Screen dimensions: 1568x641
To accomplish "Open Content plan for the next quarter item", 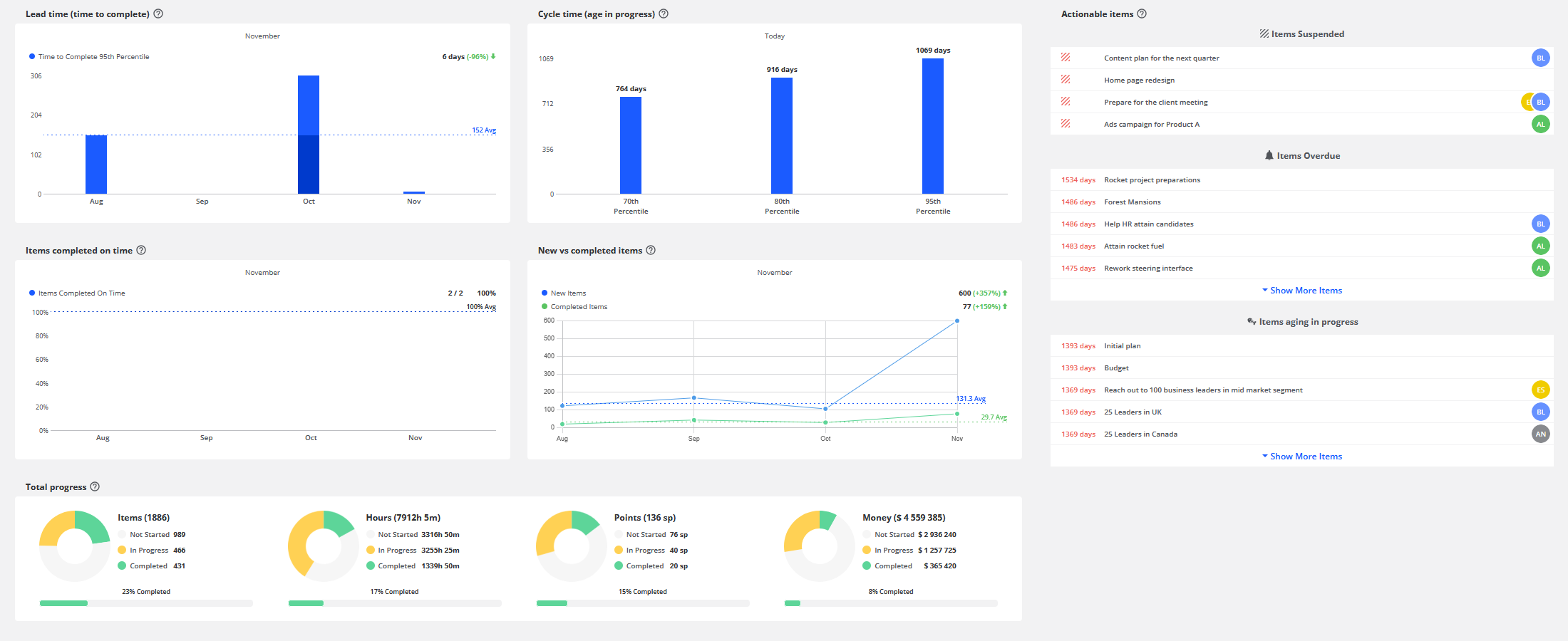I will (1161, 58).
